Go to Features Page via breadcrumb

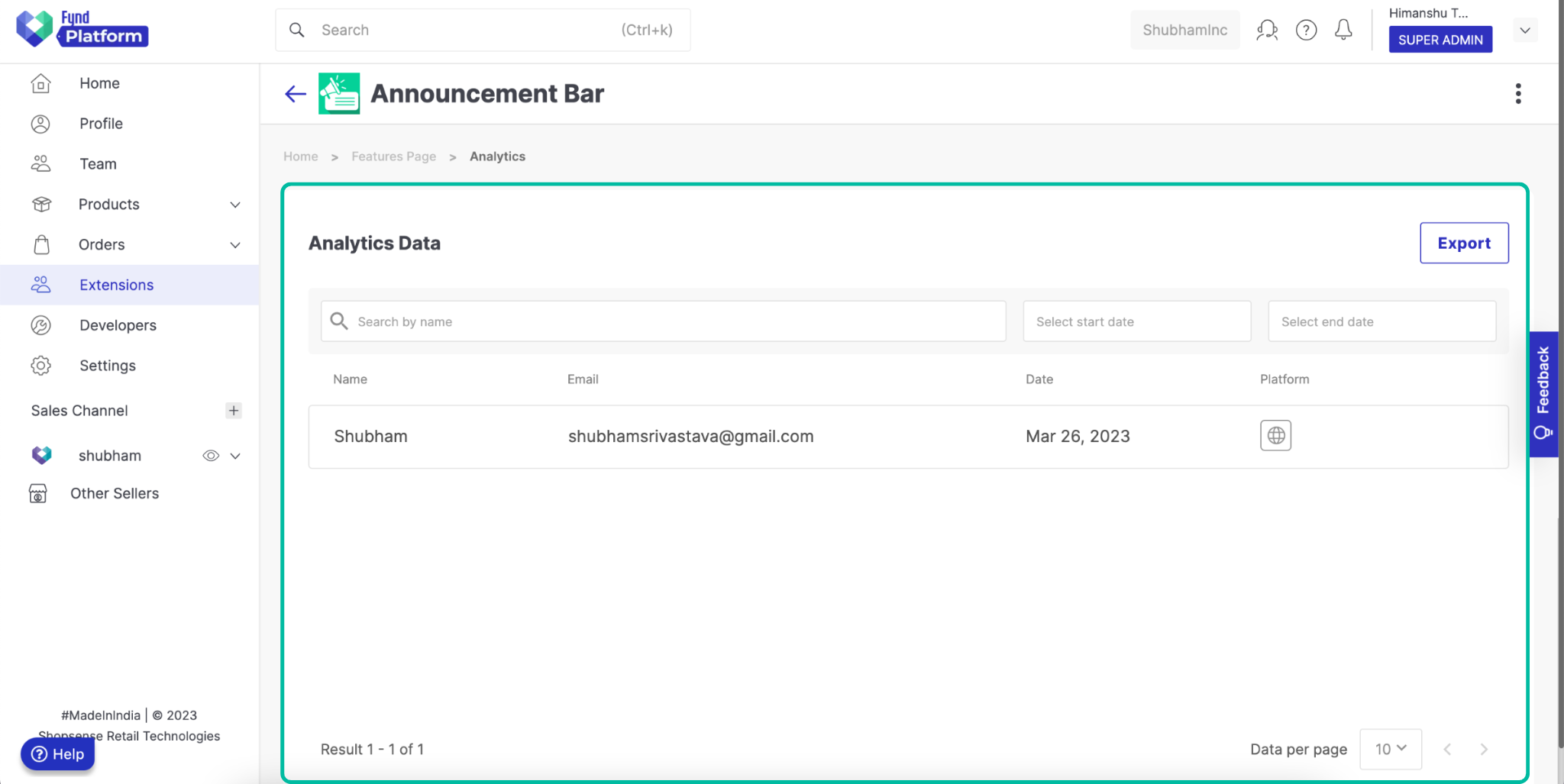click(x=393, y=156)
